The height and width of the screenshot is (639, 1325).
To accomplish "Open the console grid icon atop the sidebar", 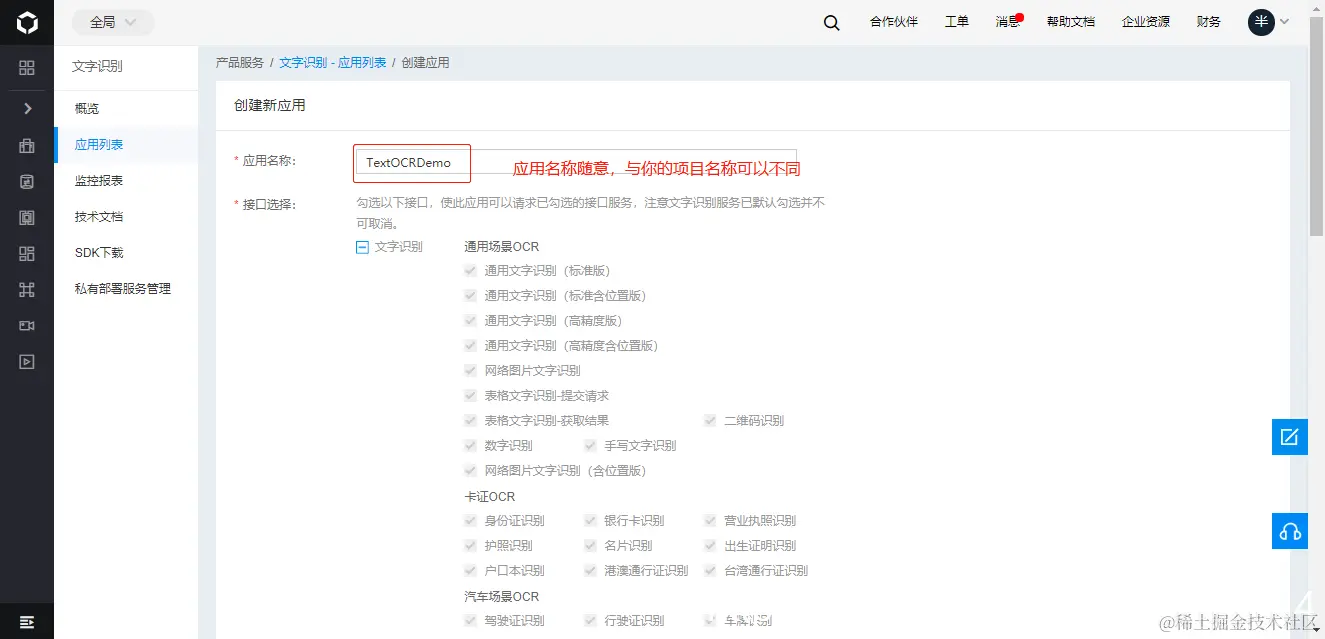I will [x=26, y=68].
